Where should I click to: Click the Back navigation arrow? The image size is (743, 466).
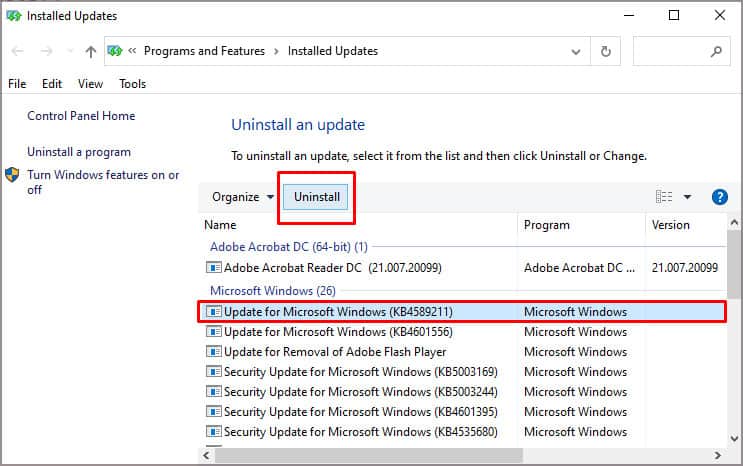(x=18, y=51)
